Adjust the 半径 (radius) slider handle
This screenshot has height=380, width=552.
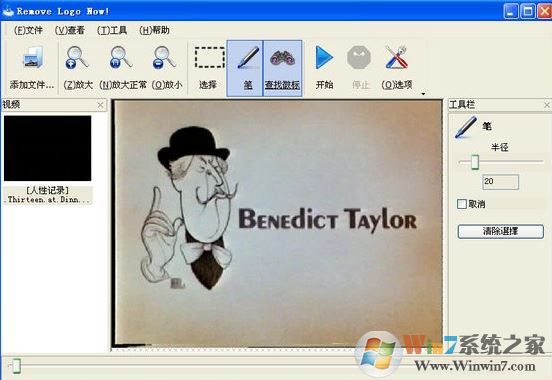point(475,162)
